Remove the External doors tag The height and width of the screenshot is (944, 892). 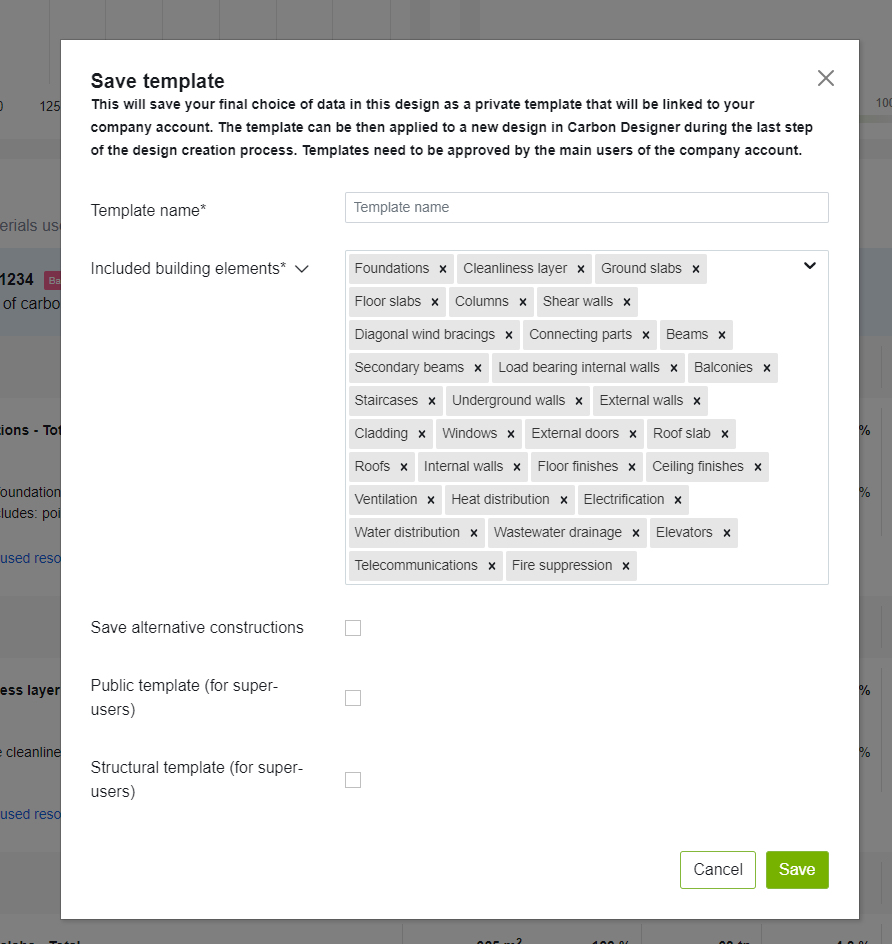632,434
